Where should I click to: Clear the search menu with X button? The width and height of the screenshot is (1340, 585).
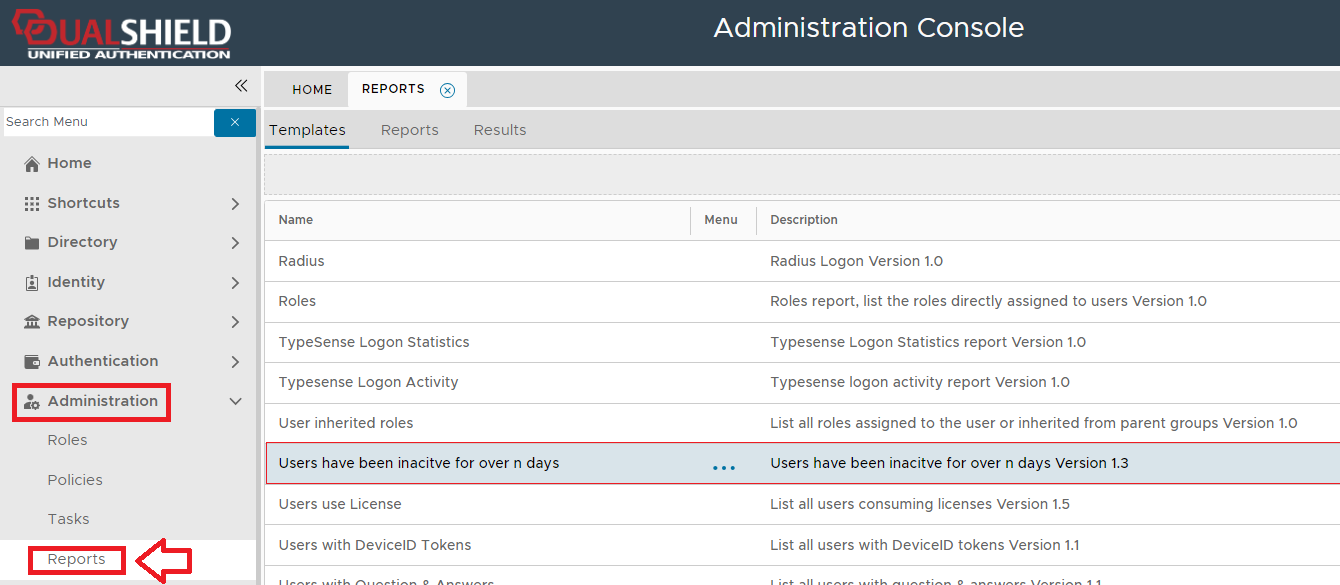[x=235, y=122]
